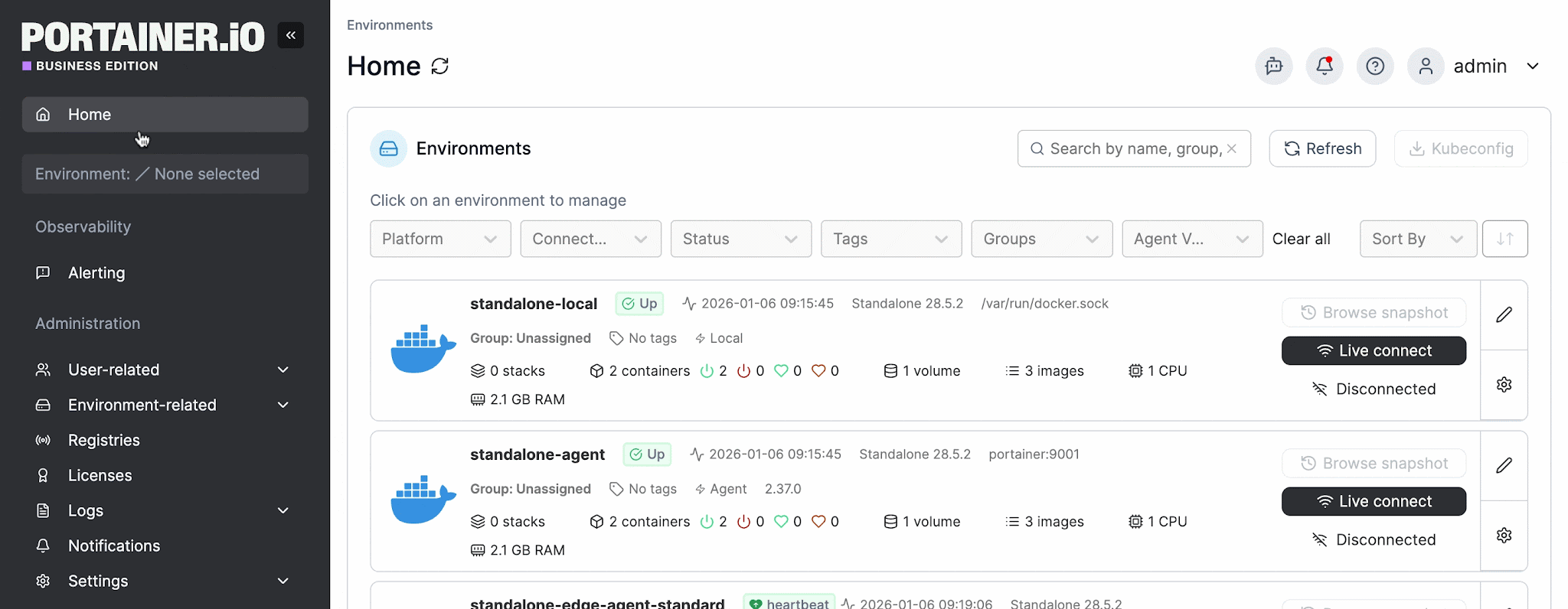Click '3 images' in standalone-local card
This screenshot has width=1568, height=609.
point(1044,371)
